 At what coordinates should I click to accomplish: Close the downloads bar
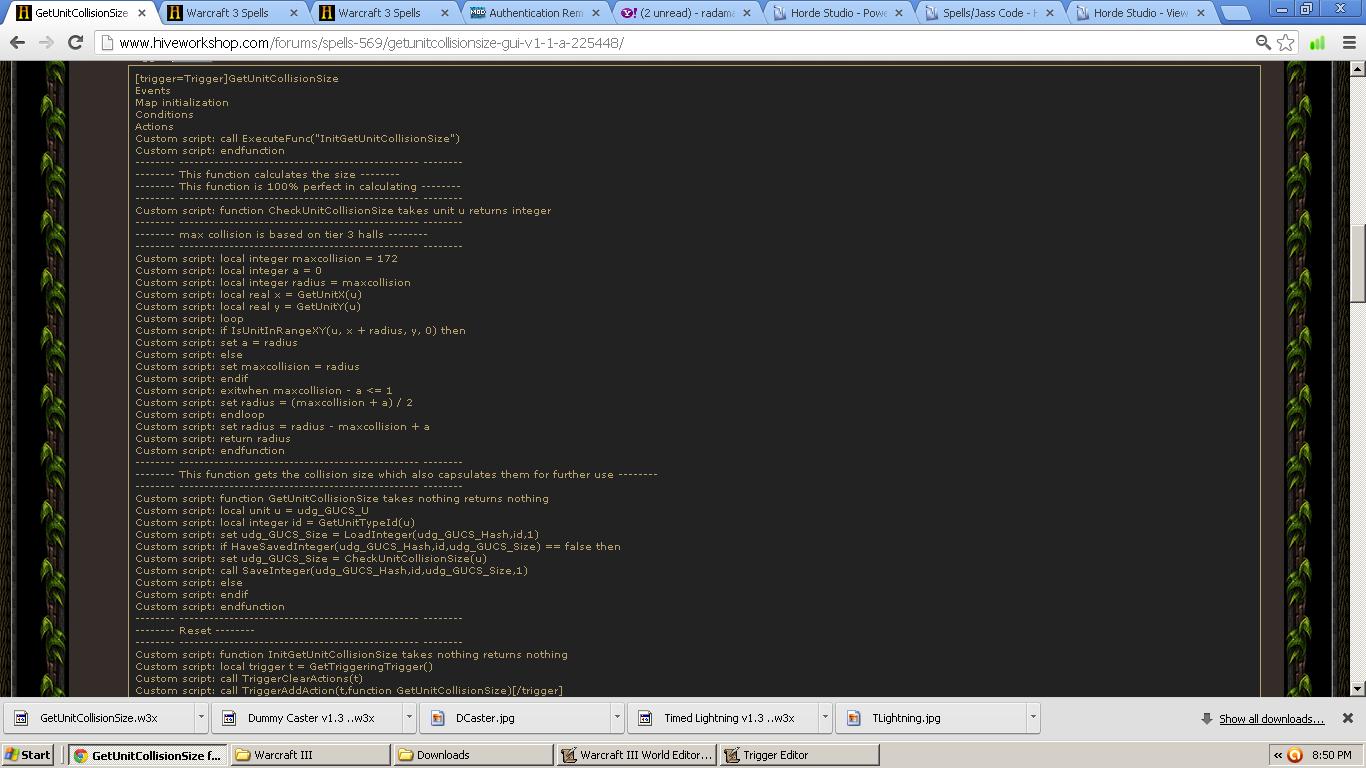click(1347, 718)
